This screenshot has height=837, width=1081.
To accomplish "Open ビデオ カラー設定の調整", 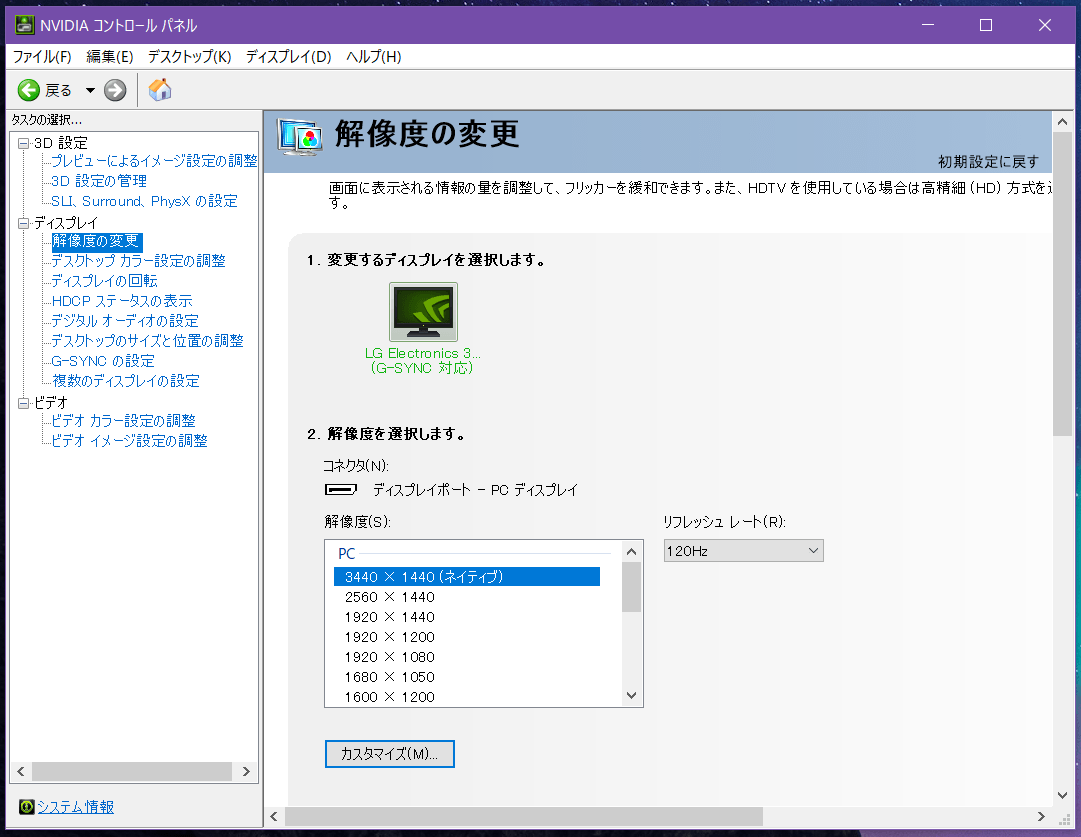I will coord(123,421).
